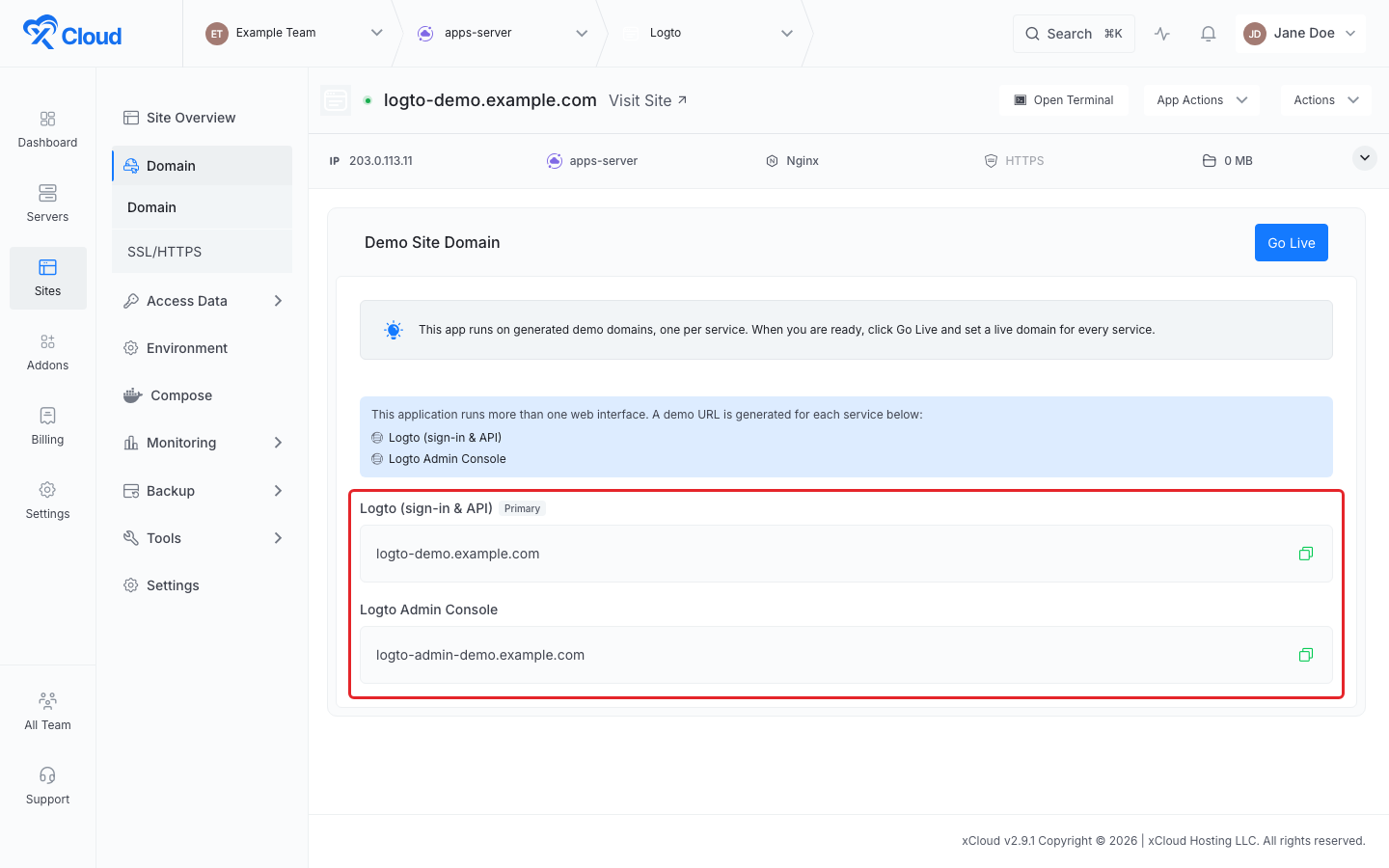Open the Actions dropdown
The image size is (1389, 868).
pos(1326,100)
